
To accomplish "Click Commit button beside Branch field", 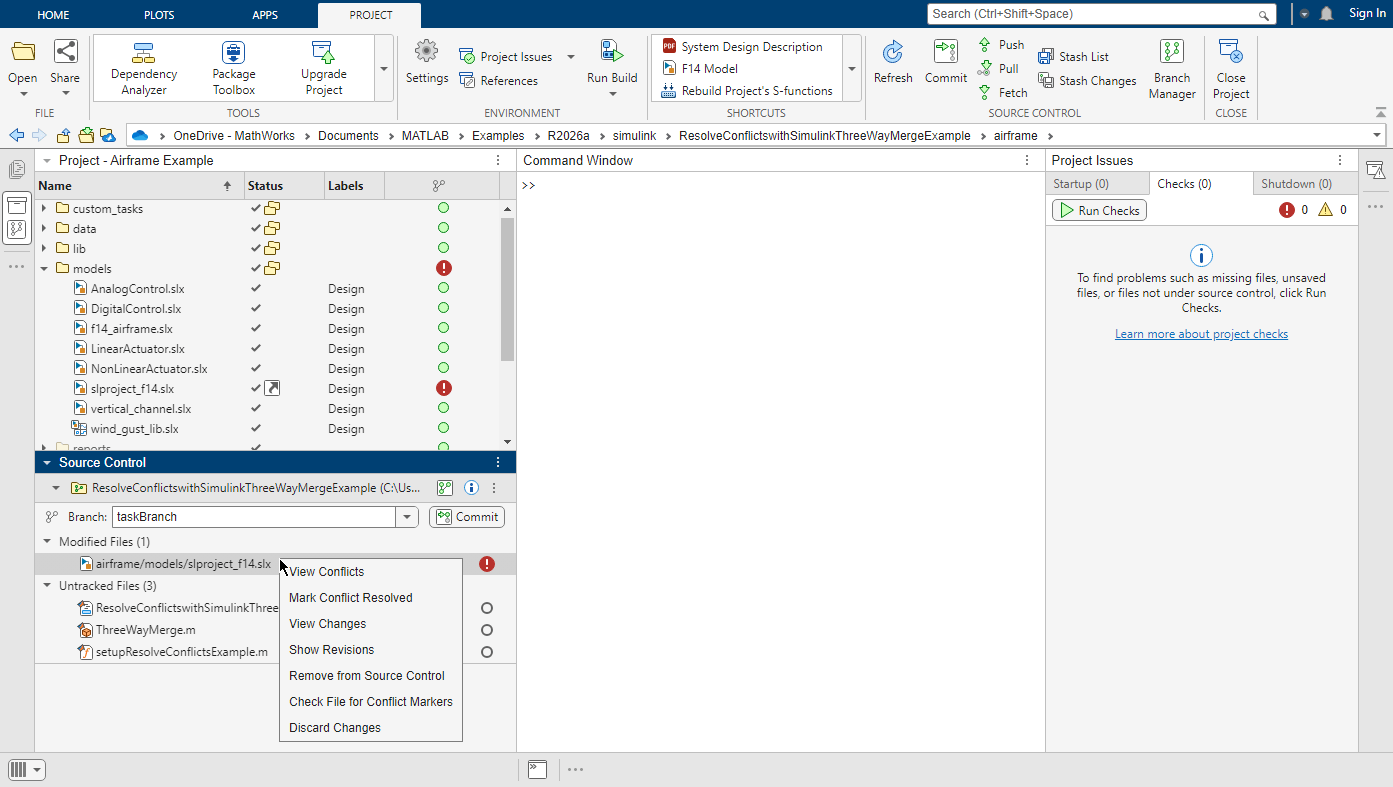I will 467,517.
